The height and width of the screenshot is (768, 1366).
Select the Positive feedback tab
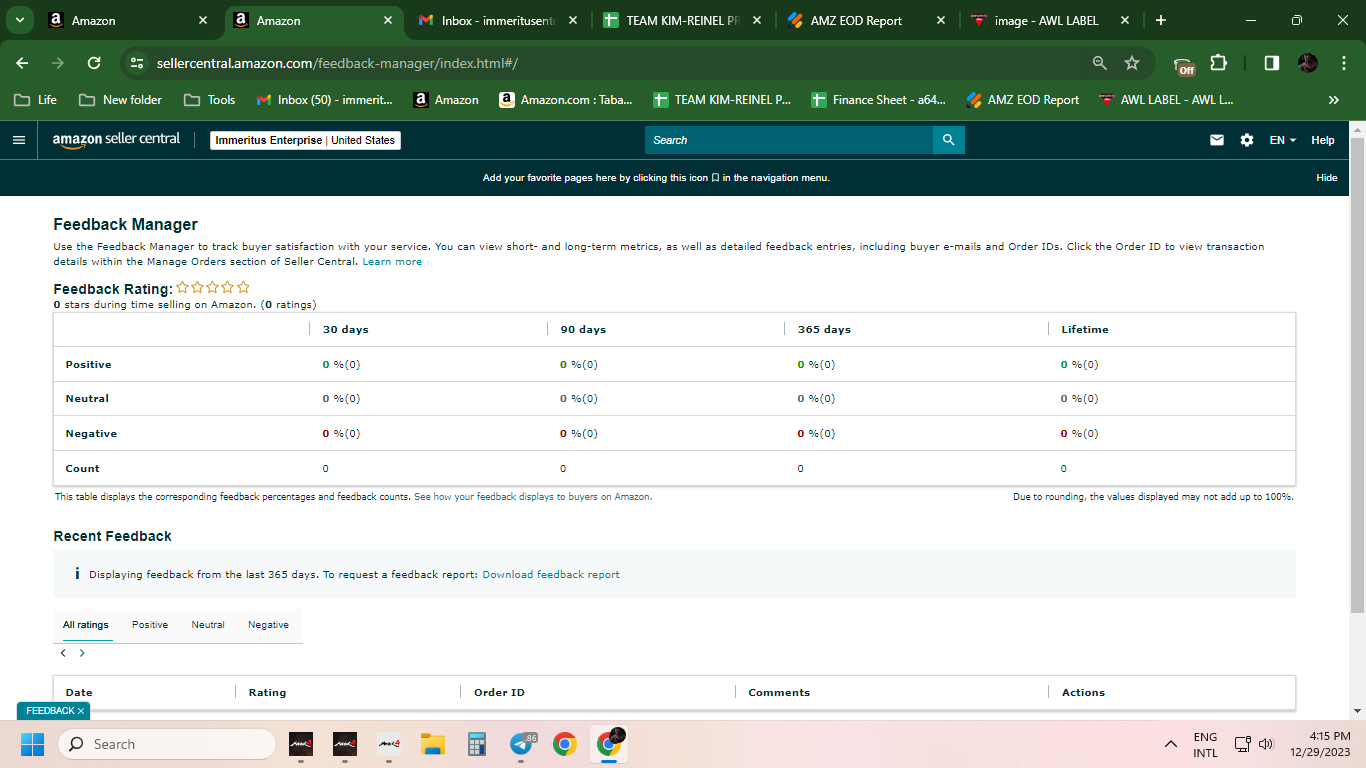[150, 625]
